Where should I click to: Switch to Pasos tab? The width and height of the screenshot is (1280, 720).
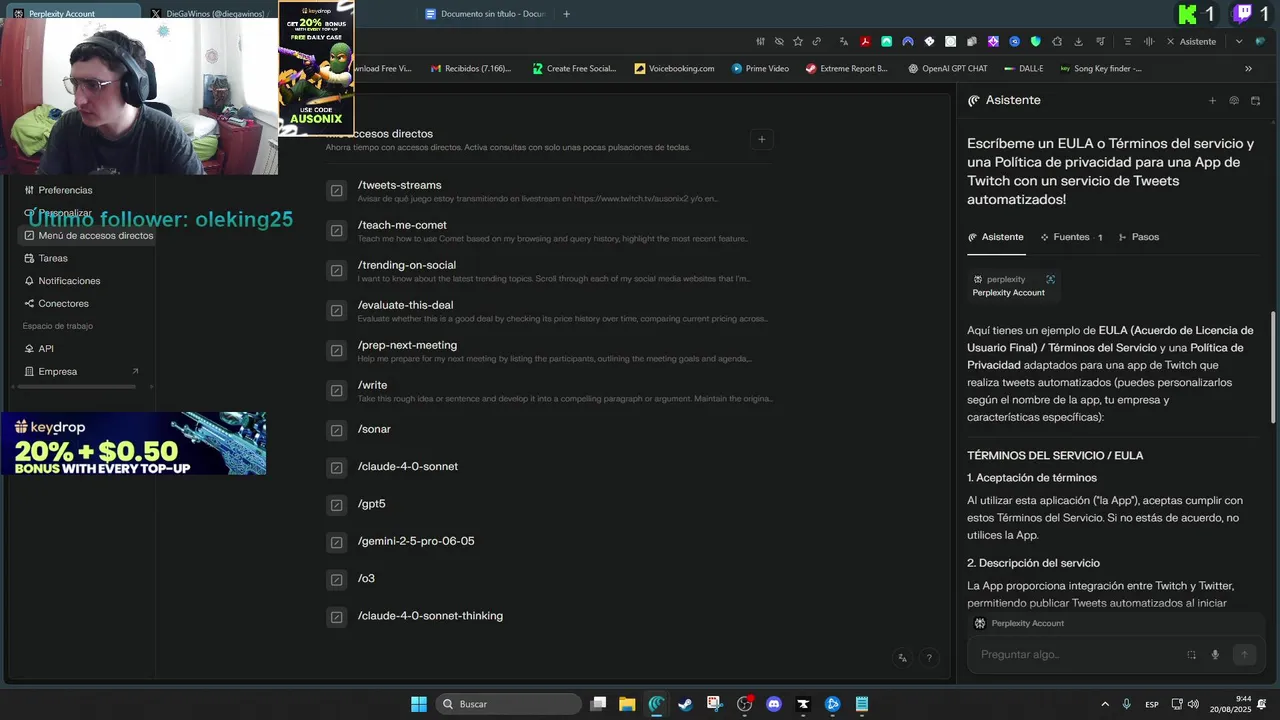1139,237
